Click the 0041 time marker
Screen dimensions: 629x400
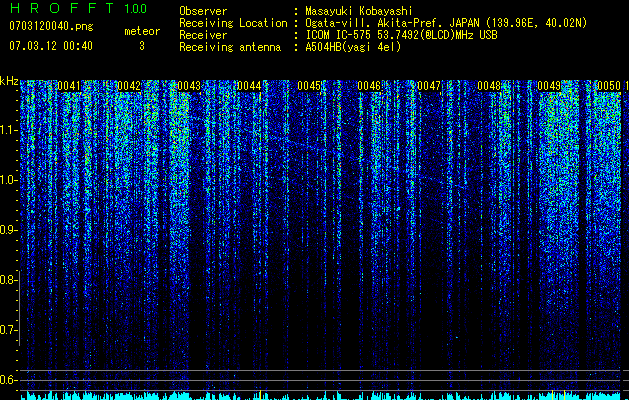coord(69,86)
